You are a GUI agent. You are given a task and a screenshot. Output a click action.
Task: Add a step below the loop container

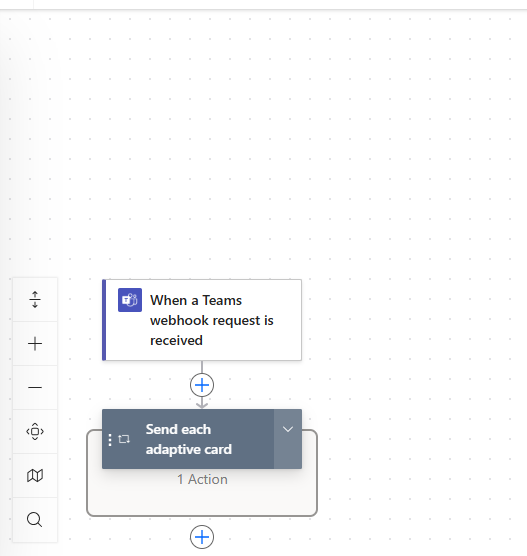point(202,537)
